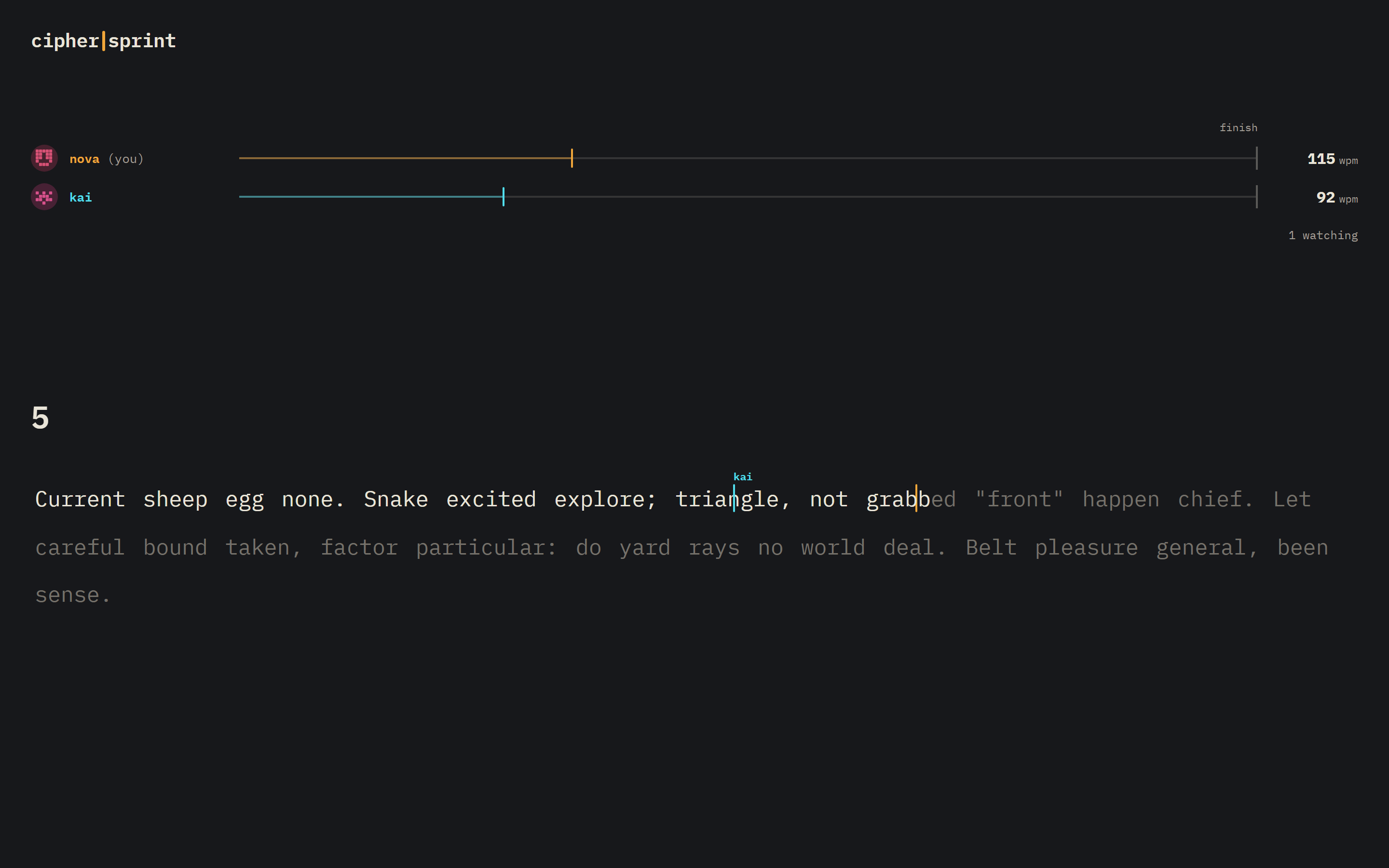
Task: Click the word "particular:" in the passage
Action: [486, 548]
